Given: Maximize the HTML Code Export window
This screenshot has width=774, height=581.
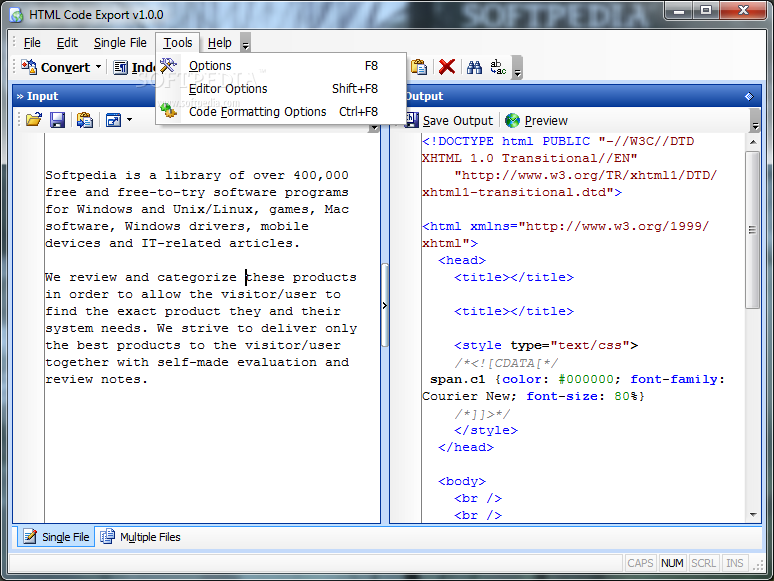Looking at the screenshot, I should 706,10.
